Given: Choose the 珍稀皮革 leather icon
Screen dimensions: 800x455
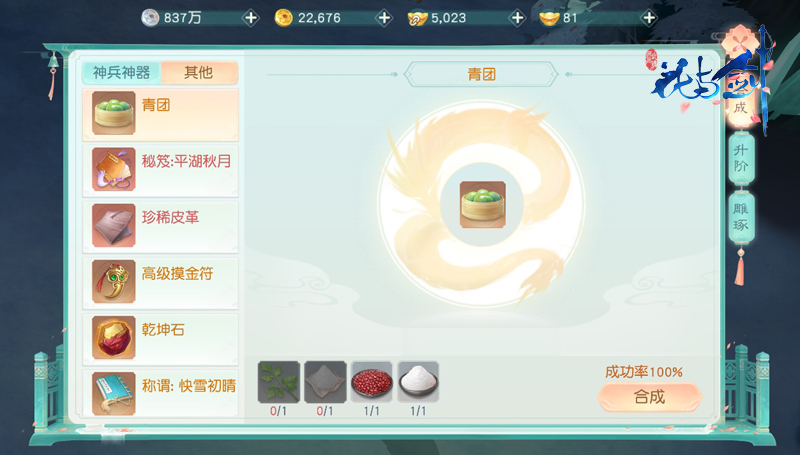Looking at the screenshot, I should pos(114,225).
